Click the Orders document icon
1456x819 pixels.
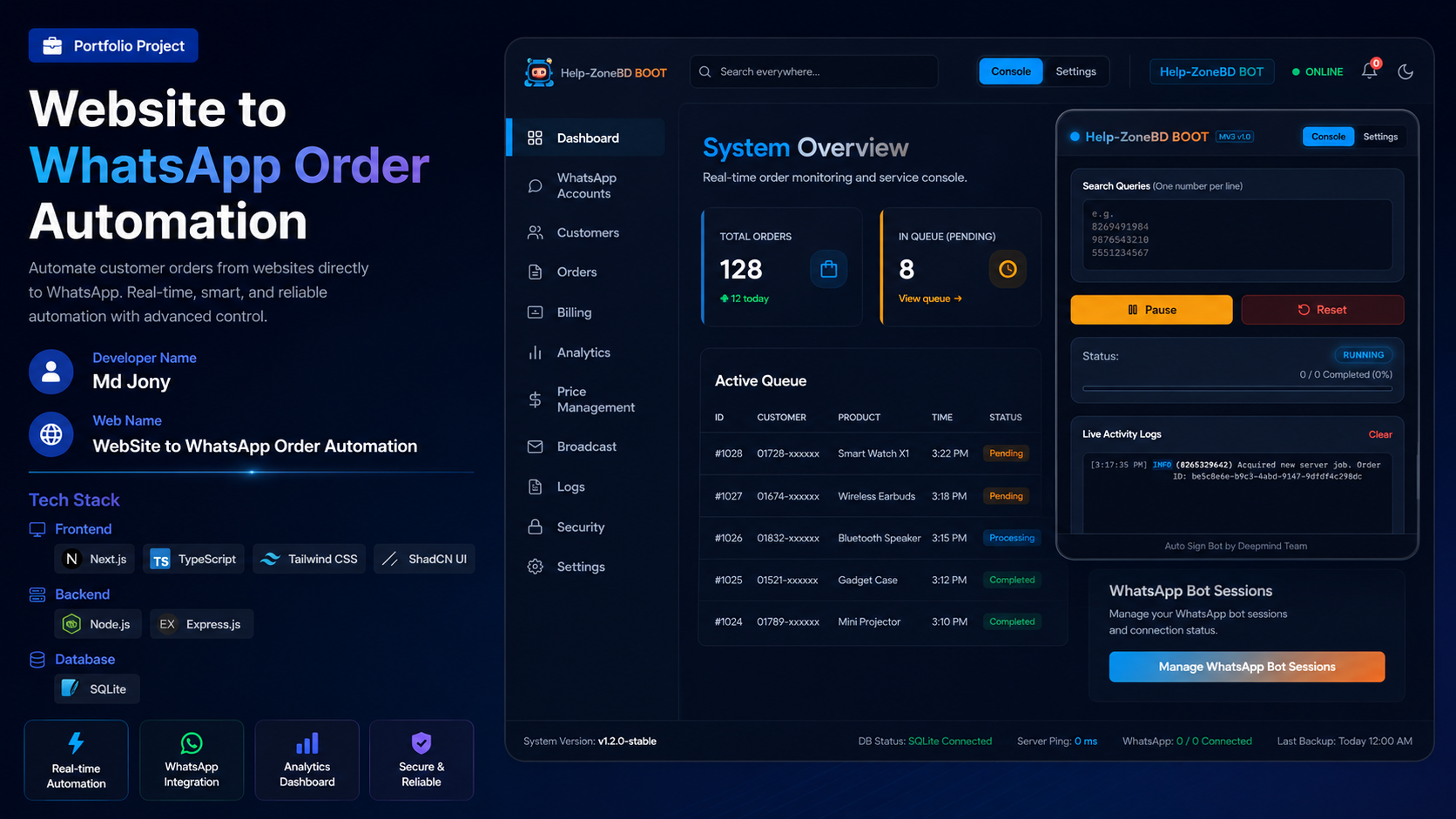[535, 272]
